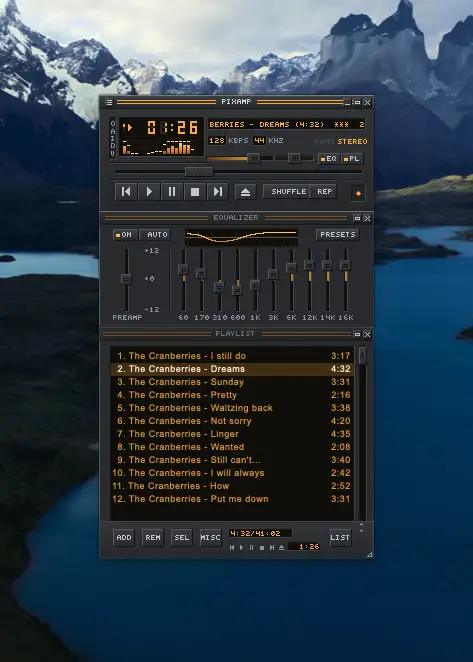Screen dimensions: 473x662
Task: Click the playlist window resize grip
Action: pyautogui.click(x=370, y=554)
